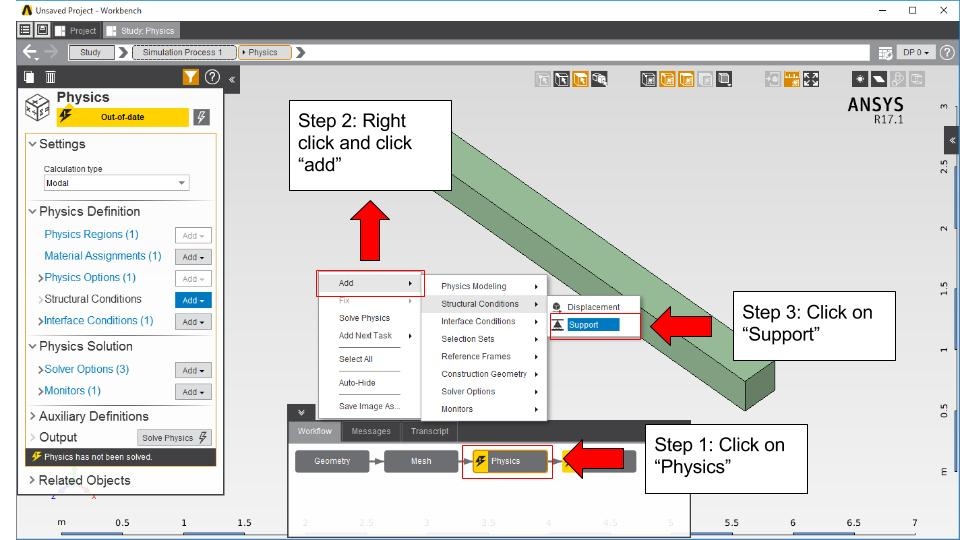
Task: Open Add dropdown for Monitors row
Action: pos(193,392)
